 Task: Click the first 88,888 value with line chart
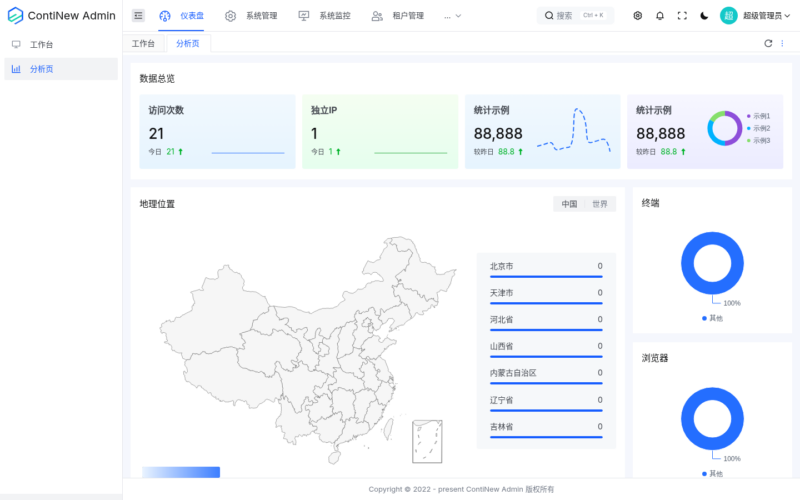coord(498,134)
